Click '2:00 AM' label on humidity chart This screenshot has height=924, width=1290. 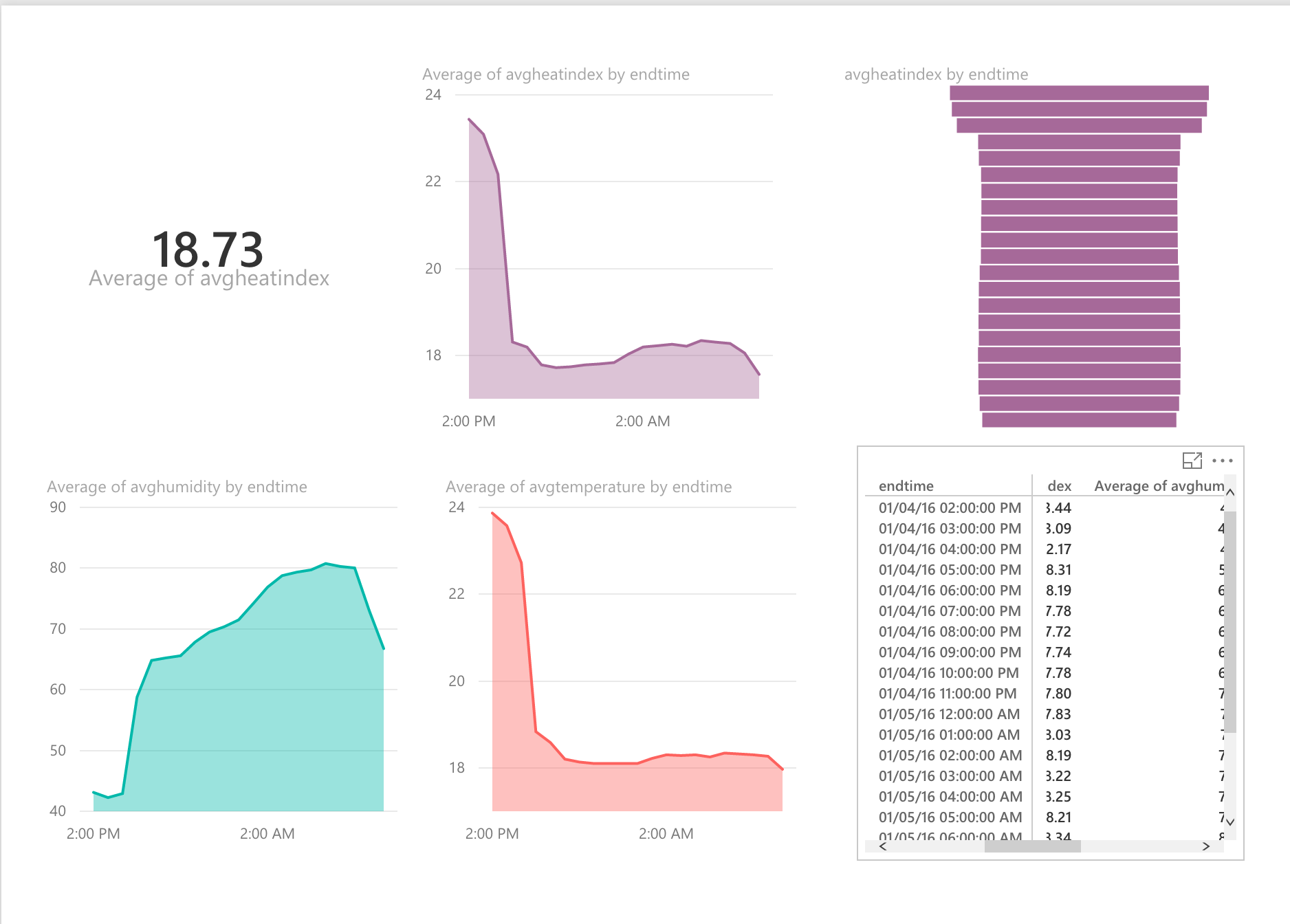click(x=267, y=834)
